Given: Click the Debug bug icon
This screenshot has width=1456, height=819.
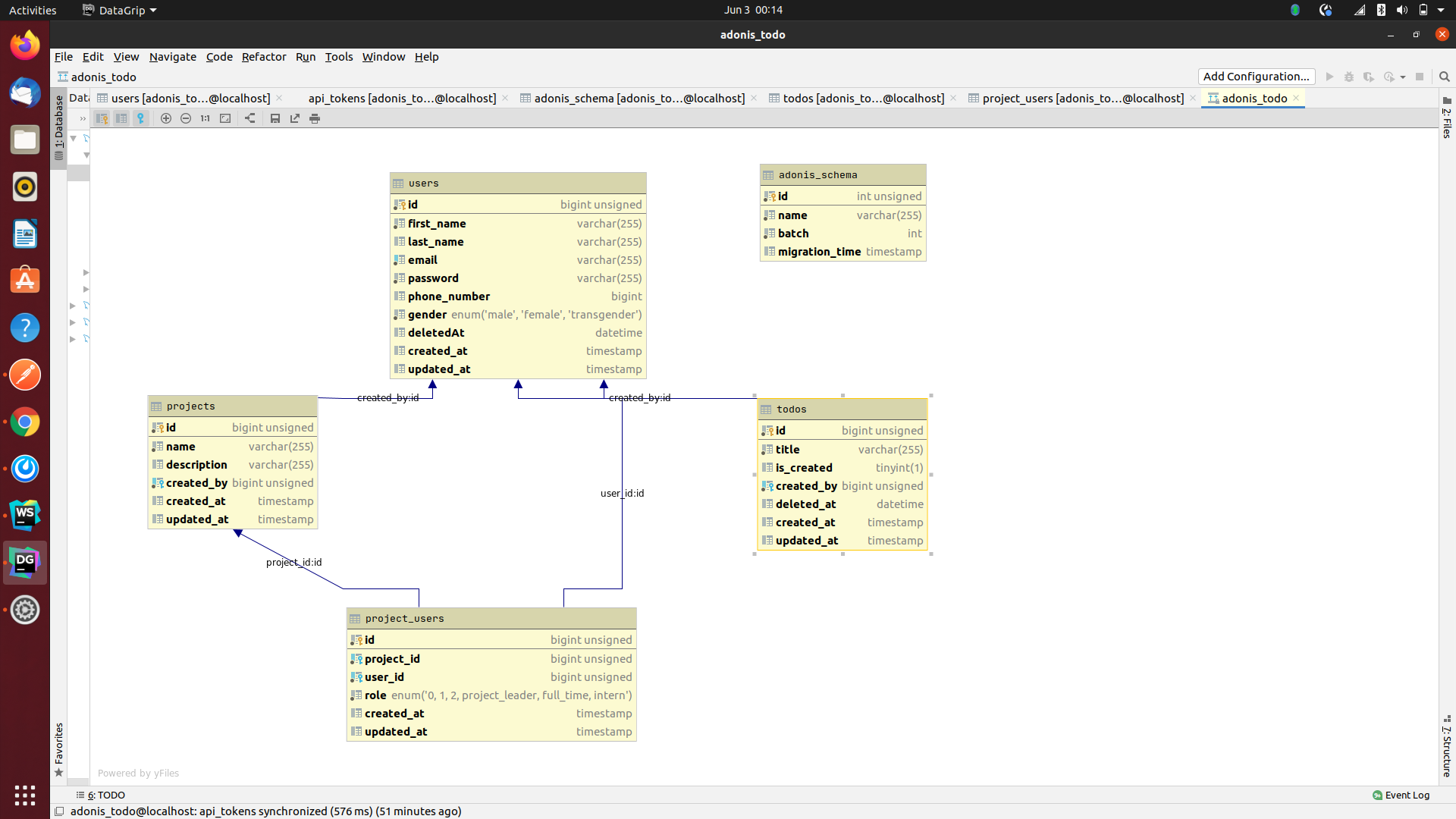Looking at the screenshot, I should pyautogui.click(x=1349, y=77).
